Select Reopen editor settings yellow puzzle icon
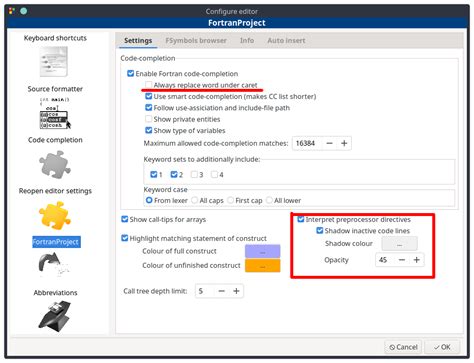 55,216
